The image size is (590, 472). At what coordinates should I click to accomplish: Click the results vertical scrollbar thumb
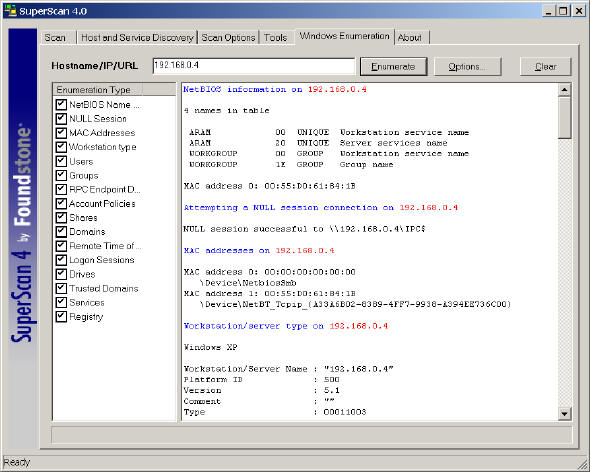[564, 118]
